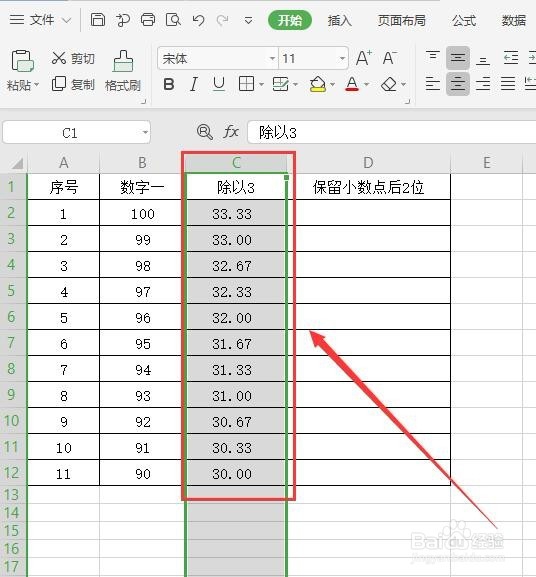Click the decrease indent icon
This screenshot has width=536, height=577.
[511, 58]
